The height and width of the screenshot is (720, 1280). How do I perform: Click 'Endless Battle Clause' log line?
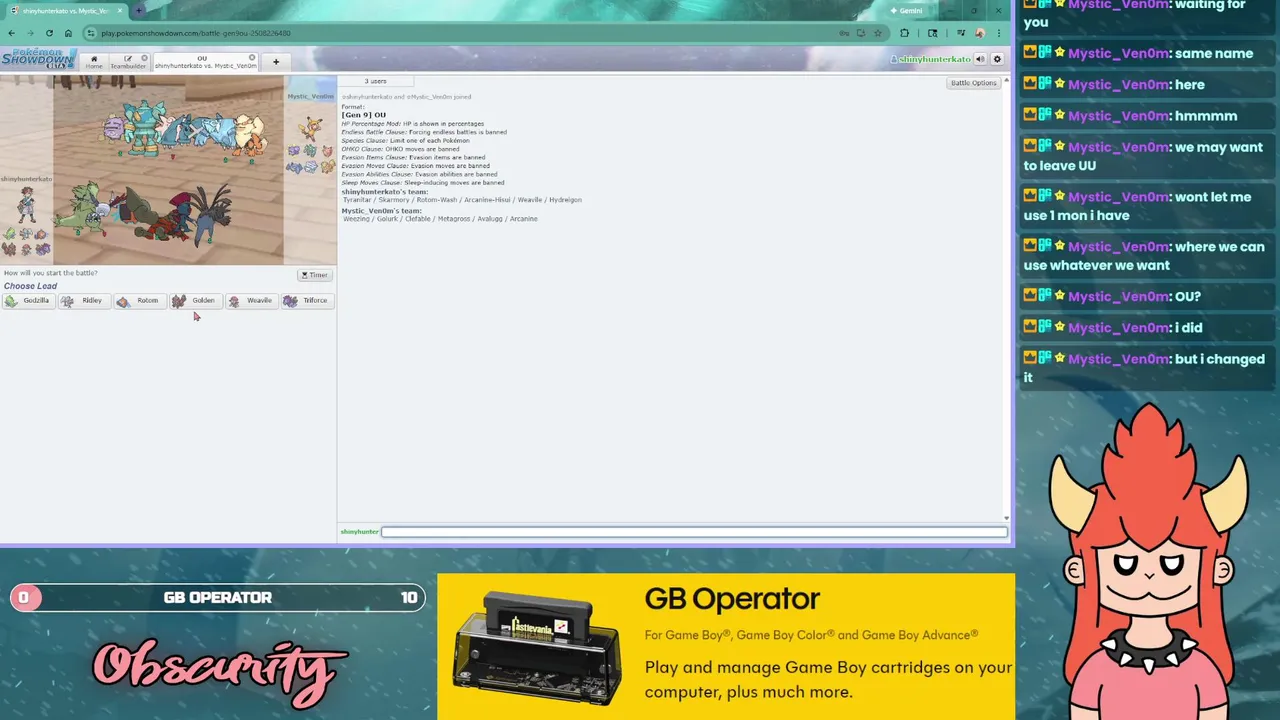424,132
